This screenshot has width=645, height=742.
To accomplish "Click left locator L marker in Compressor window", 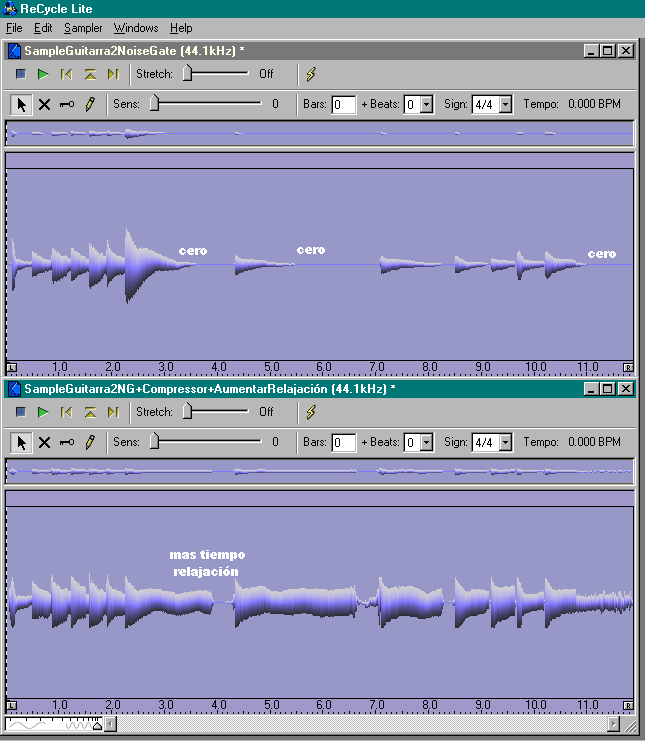I will tap(12, 706).
